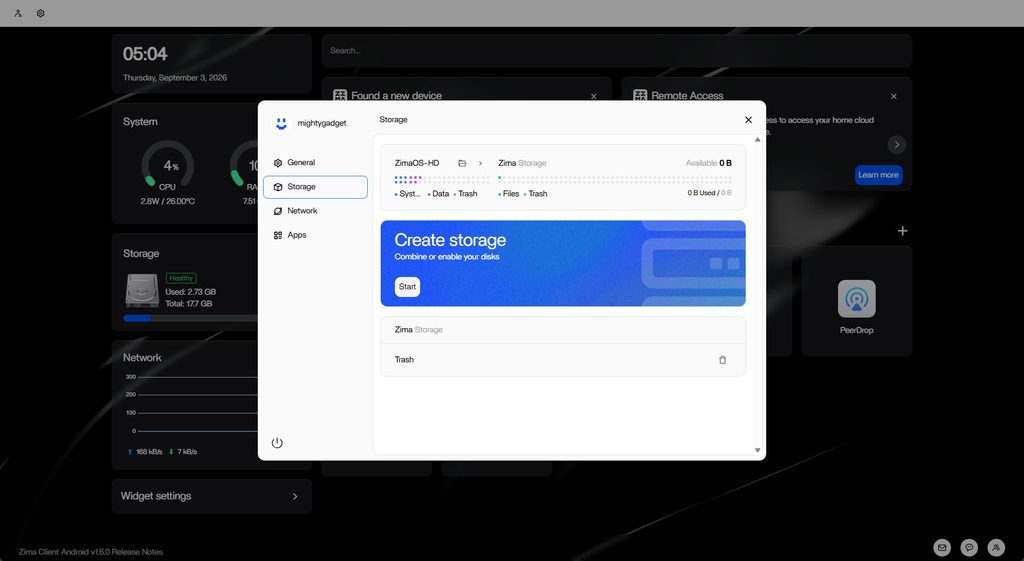Click 'mightygadget' username text

(322, 123)
